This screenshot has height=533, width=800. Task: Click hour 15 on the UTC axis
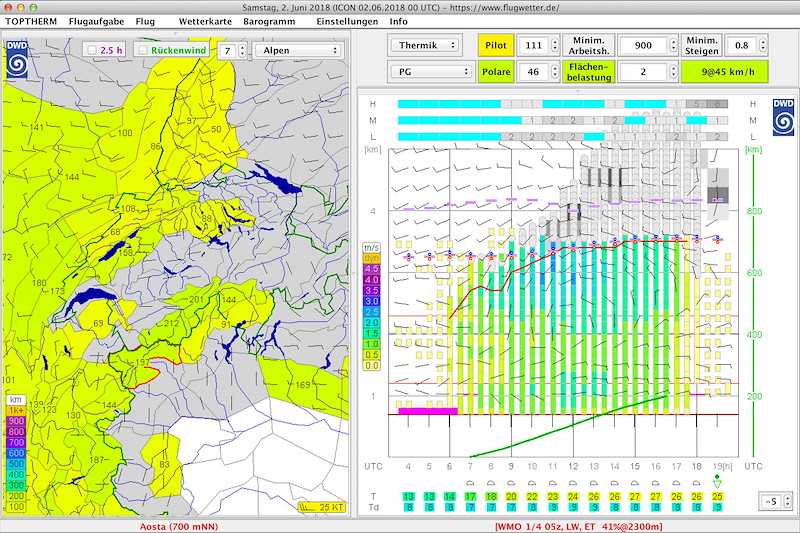click(635, 466)
